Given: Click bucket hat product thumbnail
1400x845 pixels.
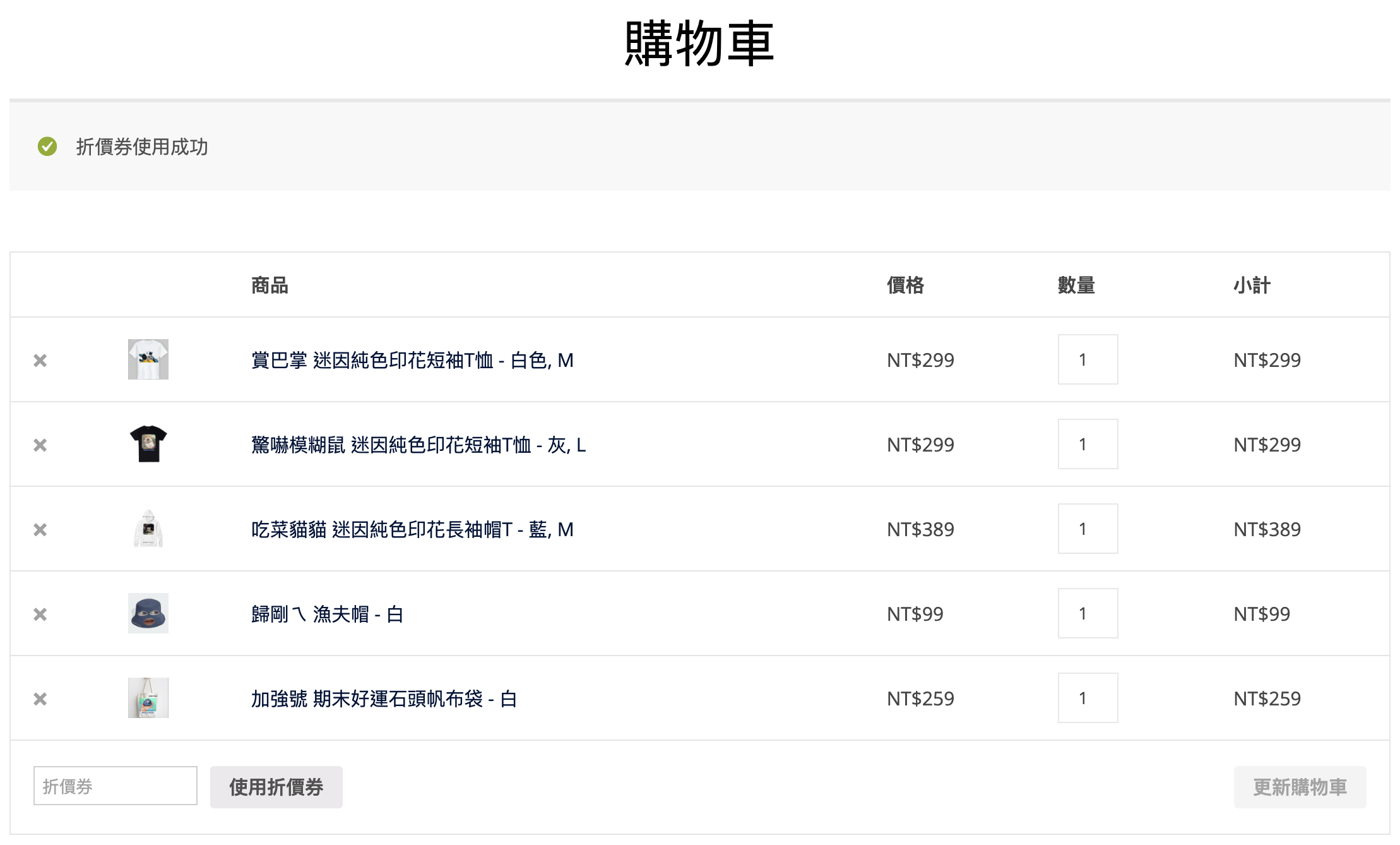Looking at the screenshot, I should point(148,613).
